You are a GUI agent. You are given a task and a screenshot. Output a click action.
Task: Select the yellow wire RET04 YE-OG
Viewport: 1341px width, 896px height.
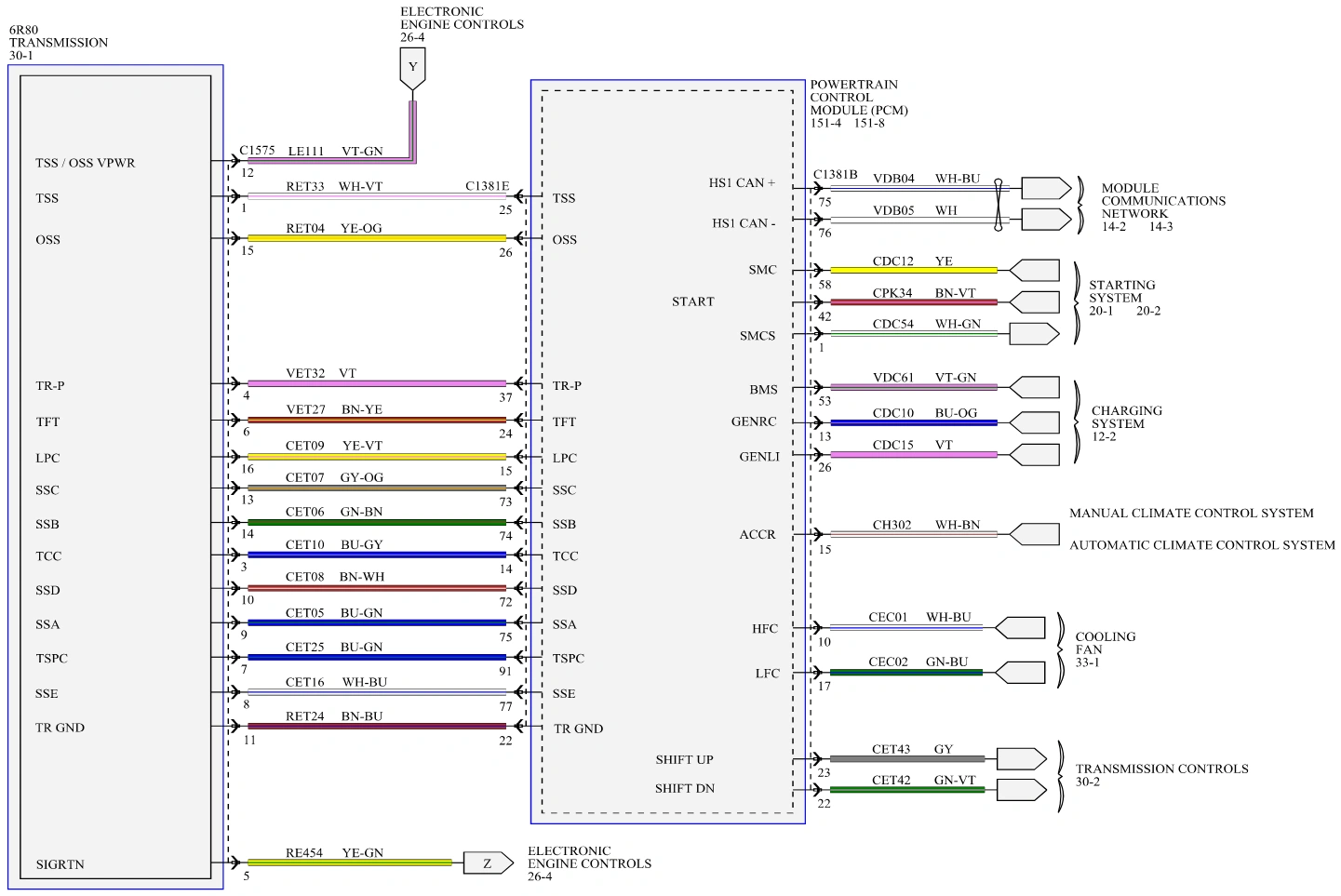377,238
